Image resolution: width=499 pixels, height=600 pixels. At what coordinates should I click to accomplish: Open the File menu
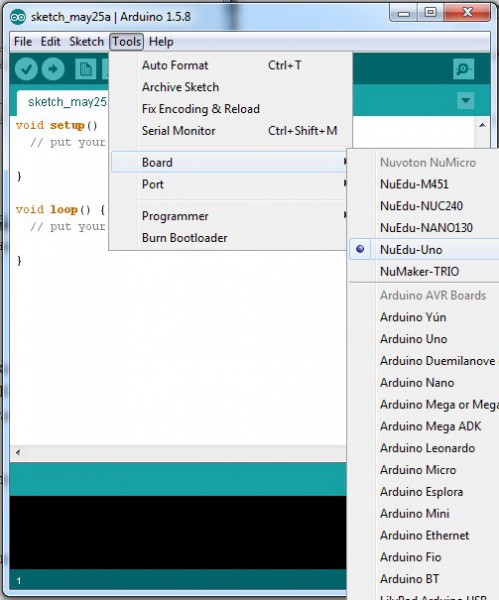pos(23,41)
